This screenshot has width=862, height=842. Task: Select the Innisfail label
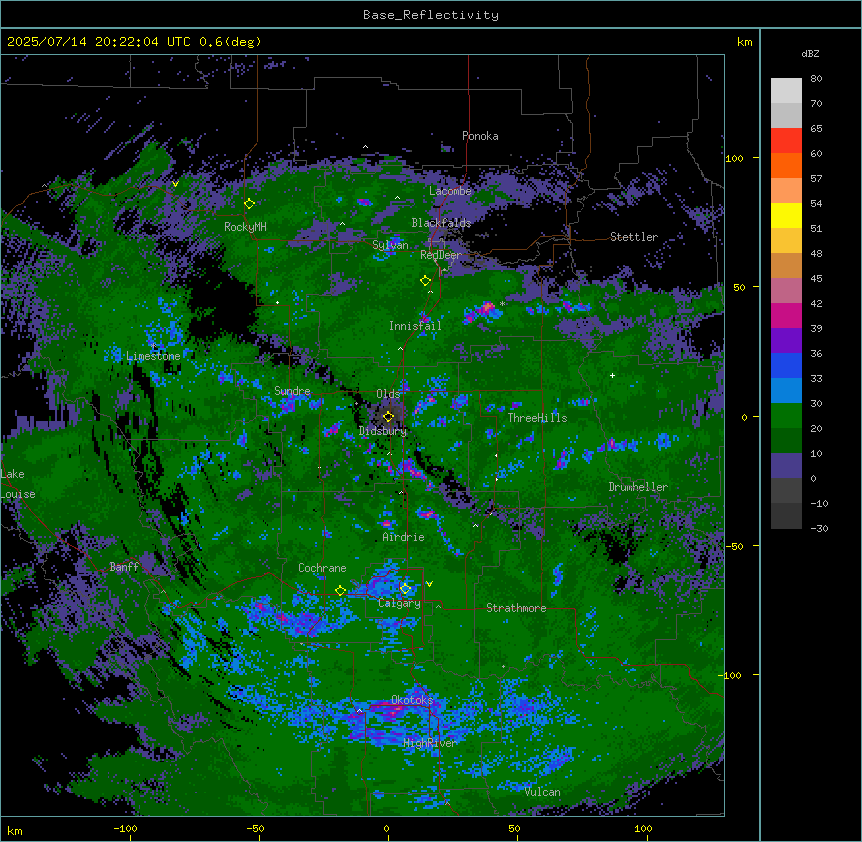pyautogui.click(x=415, y=326)
